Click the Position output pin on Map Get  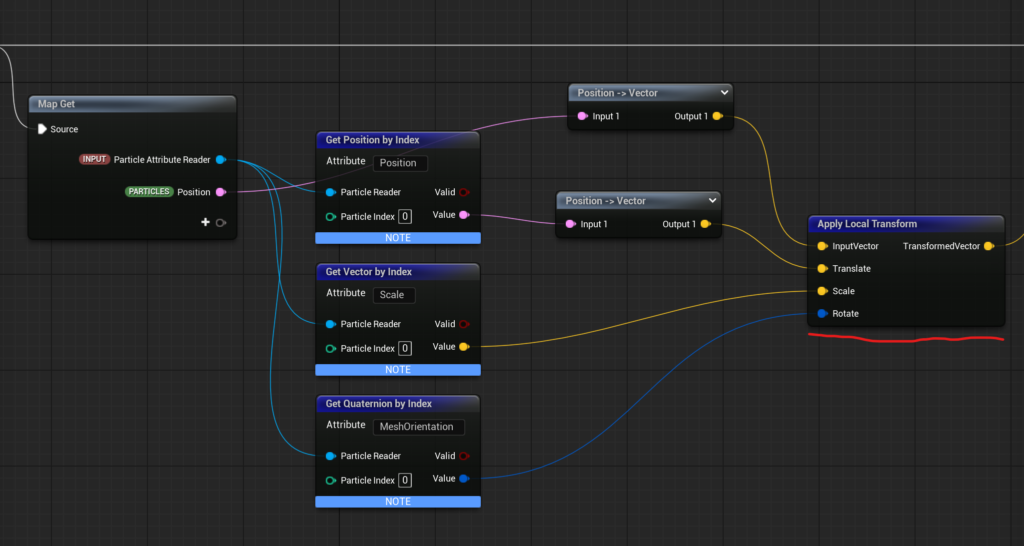pos(221,192)
